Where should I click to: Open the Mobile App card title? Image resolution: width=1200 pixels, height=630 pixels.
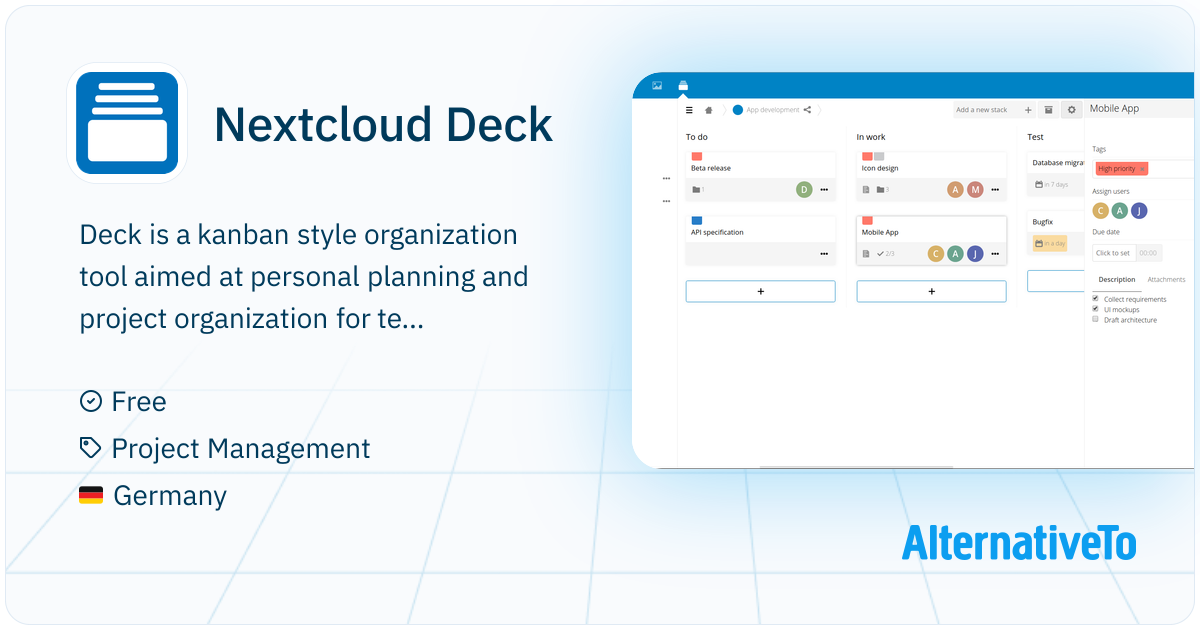click(880, 232)
